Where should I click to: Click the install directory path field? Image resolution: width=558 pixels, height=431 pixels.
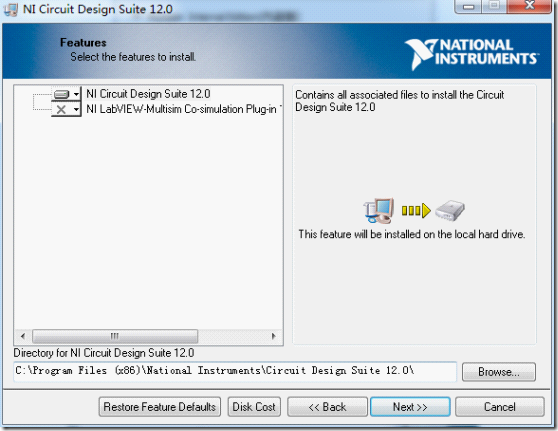(x=235, y=371)
